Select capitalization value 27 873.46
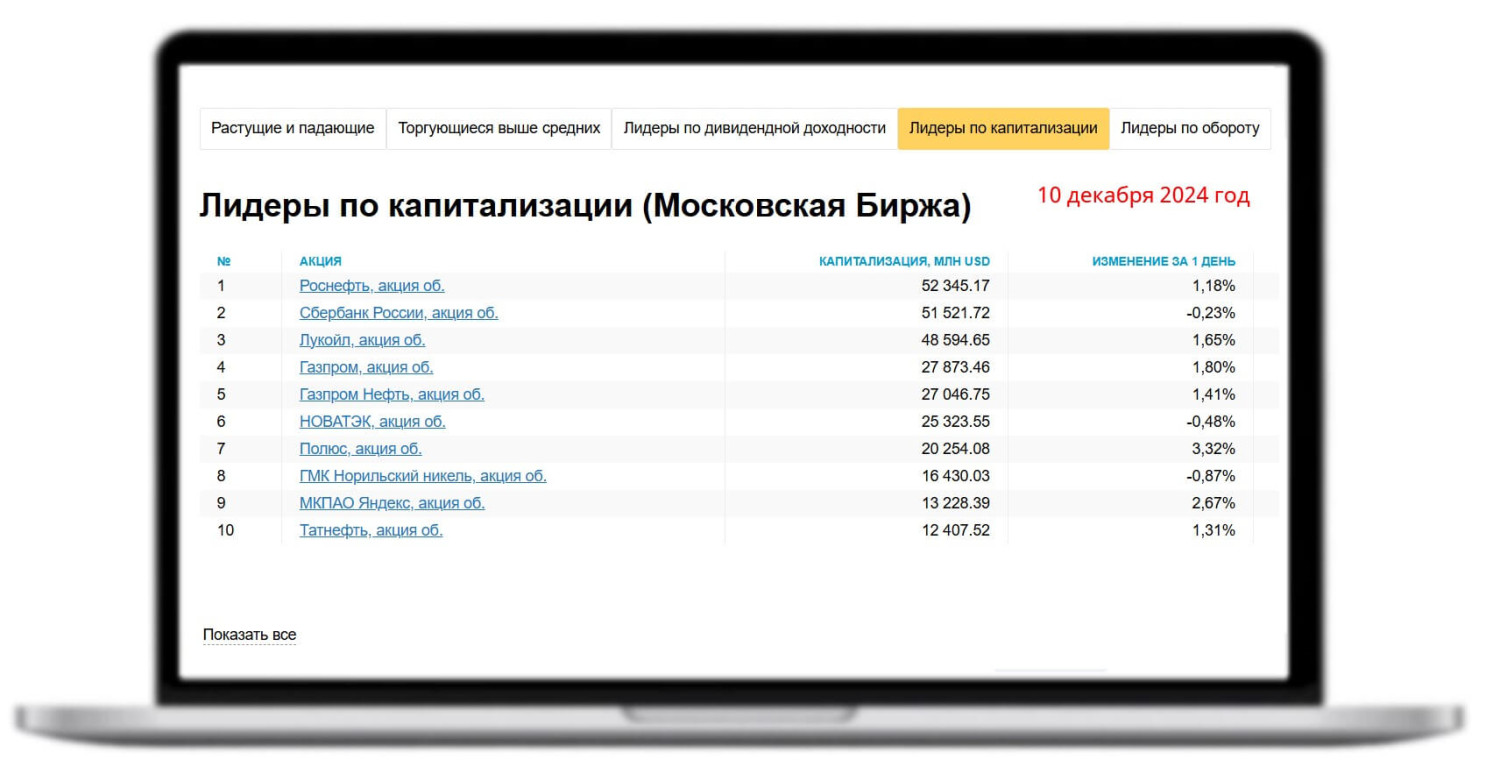 pyautogui.click(x=956, y=367)
